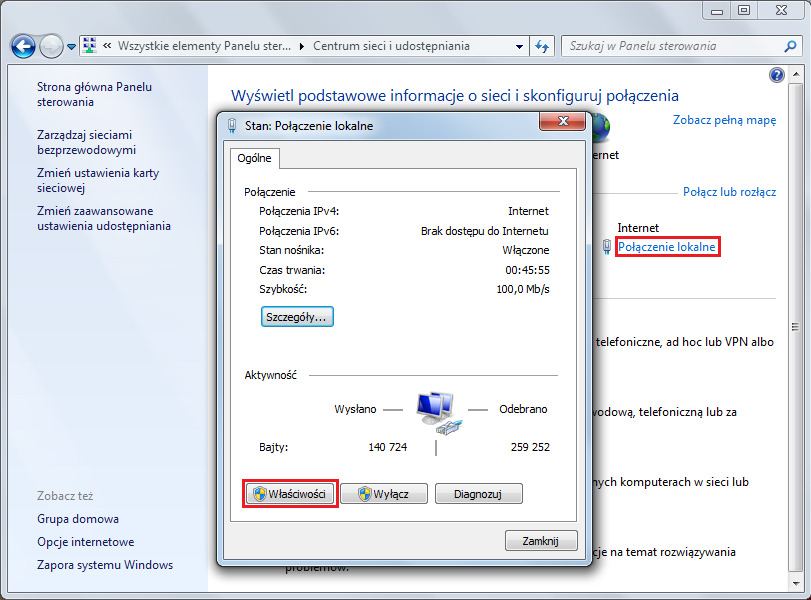
Task: Maximize the Control Panel window
Action: pos(744,10)
